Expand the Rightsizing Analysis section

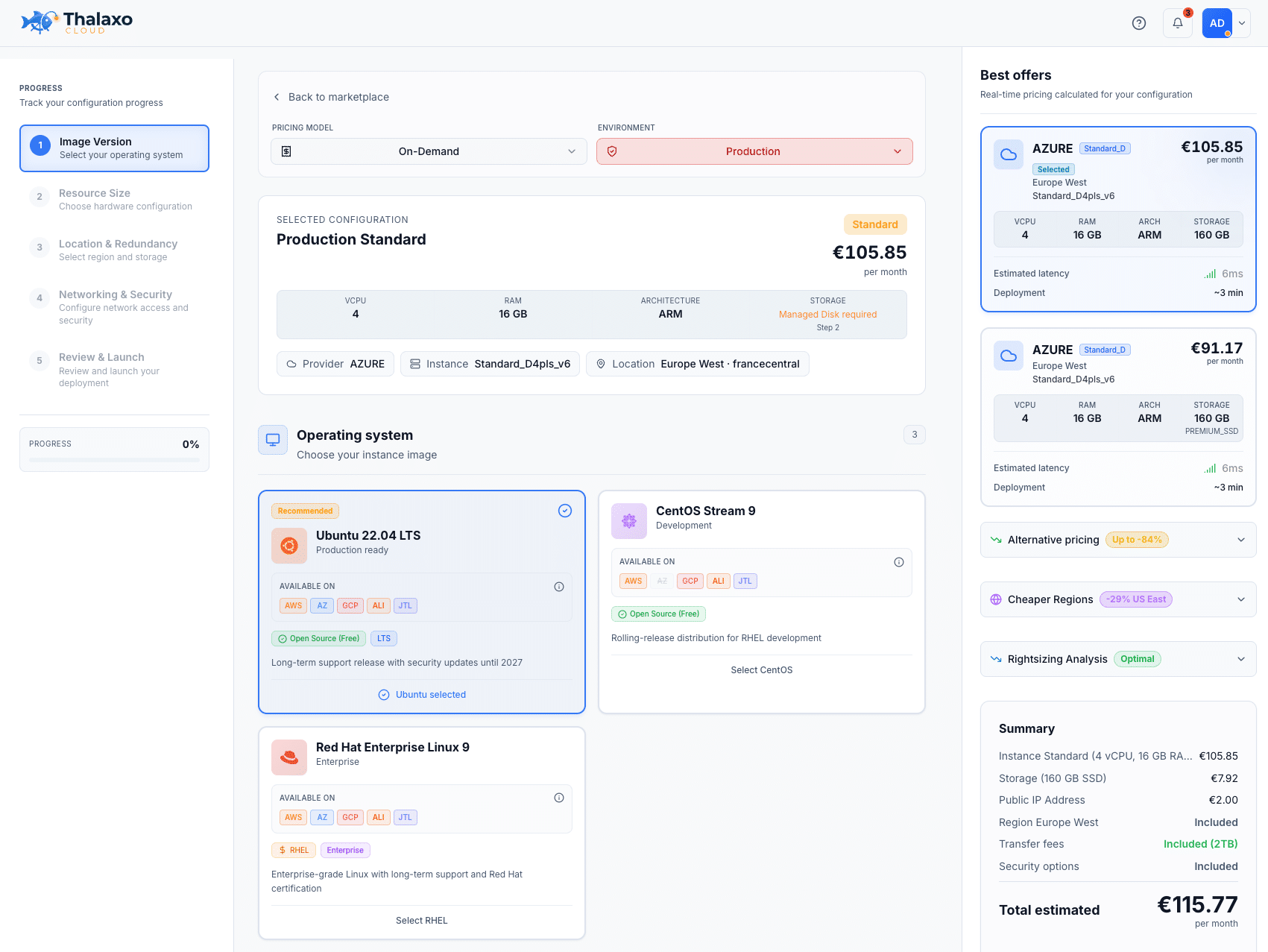(1118, 659)
